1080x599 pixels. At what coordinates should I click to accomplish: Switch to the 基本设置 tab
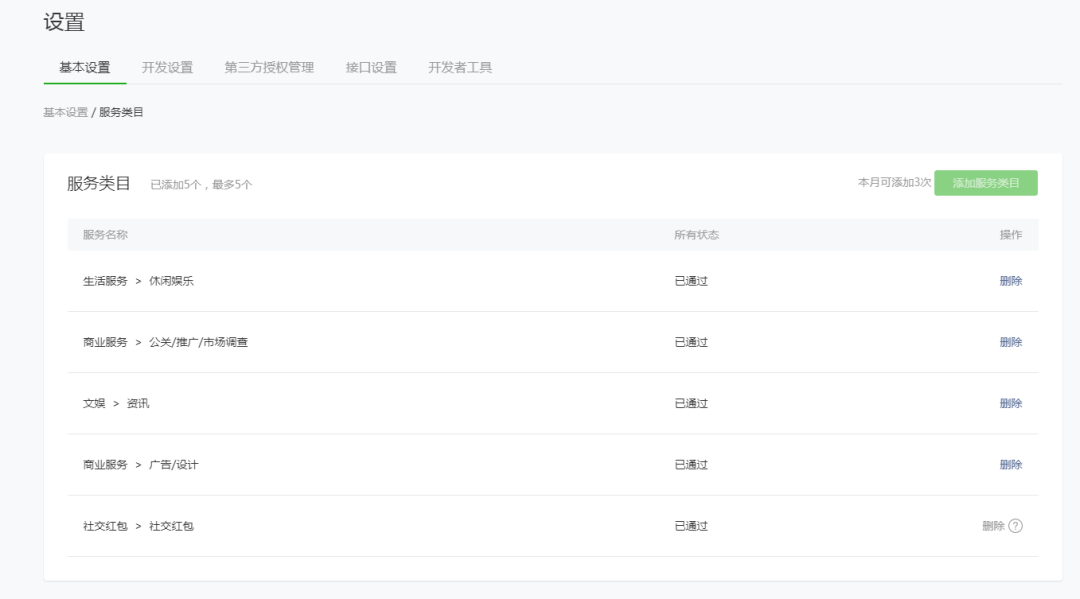point(85,67)
